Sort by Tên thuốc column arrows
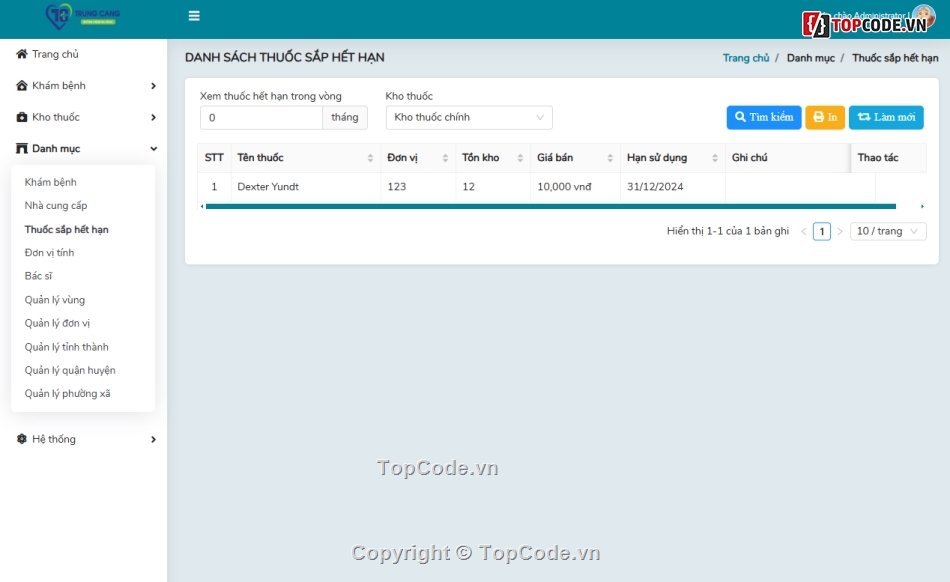The width and height of the screenshot is (950, 582). tap(370, 157)
